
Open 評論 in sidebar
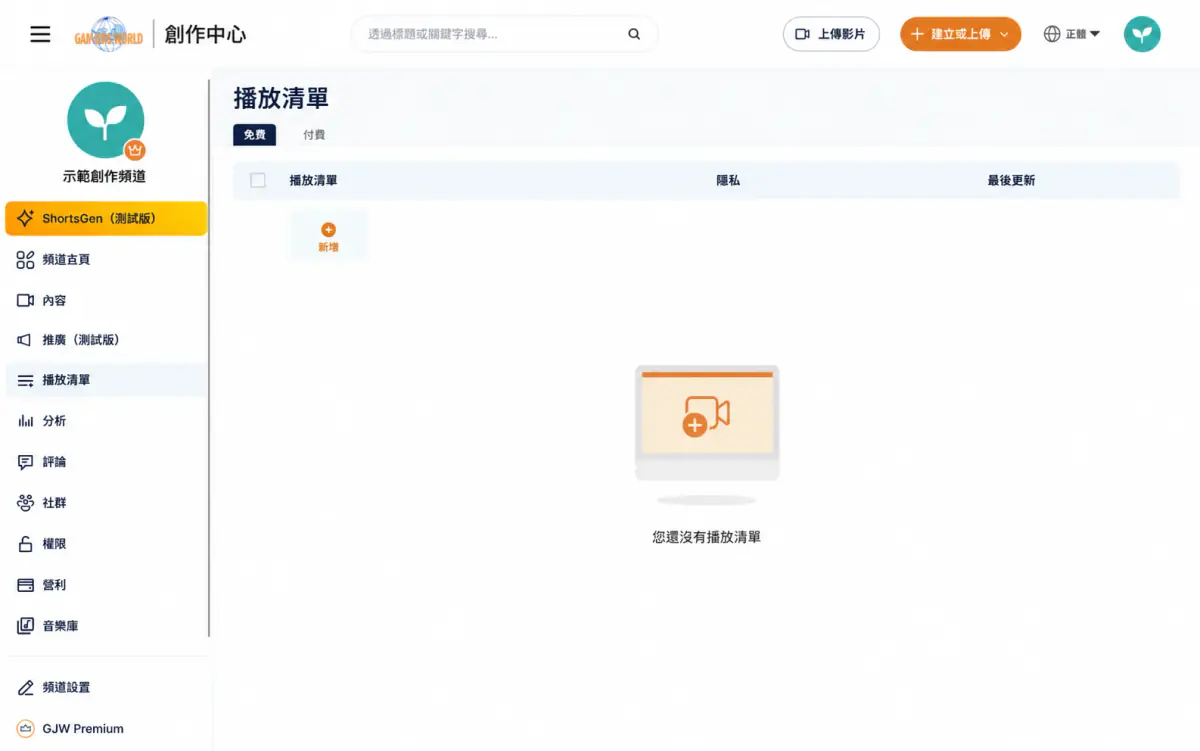point(106,462)
